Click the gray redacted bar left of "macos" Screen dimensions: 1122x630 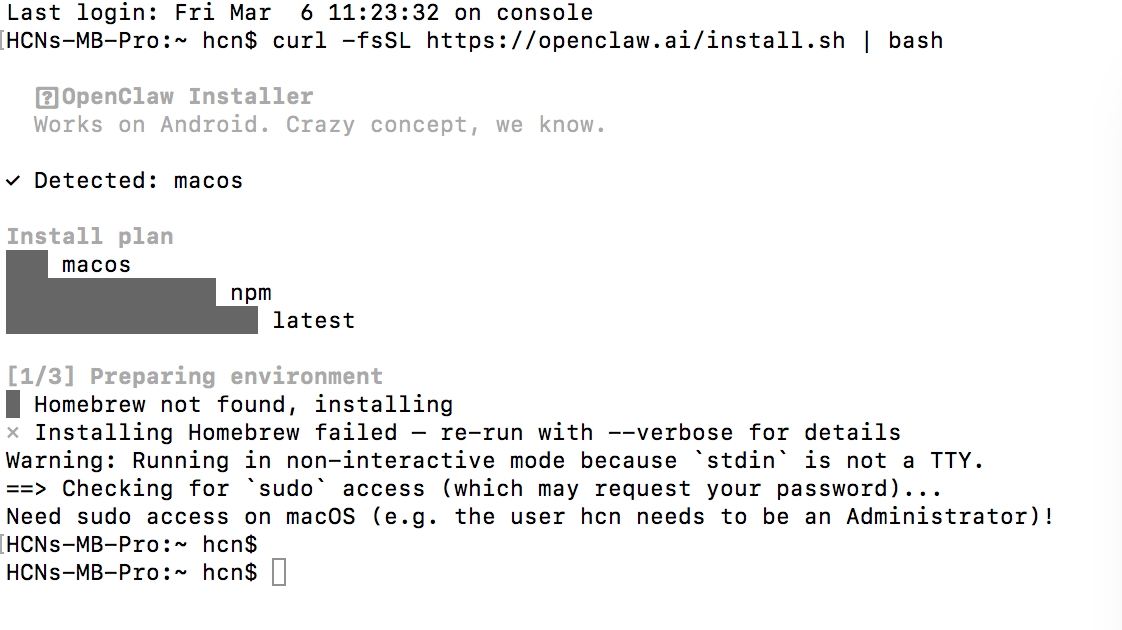(x=27, y=265)
